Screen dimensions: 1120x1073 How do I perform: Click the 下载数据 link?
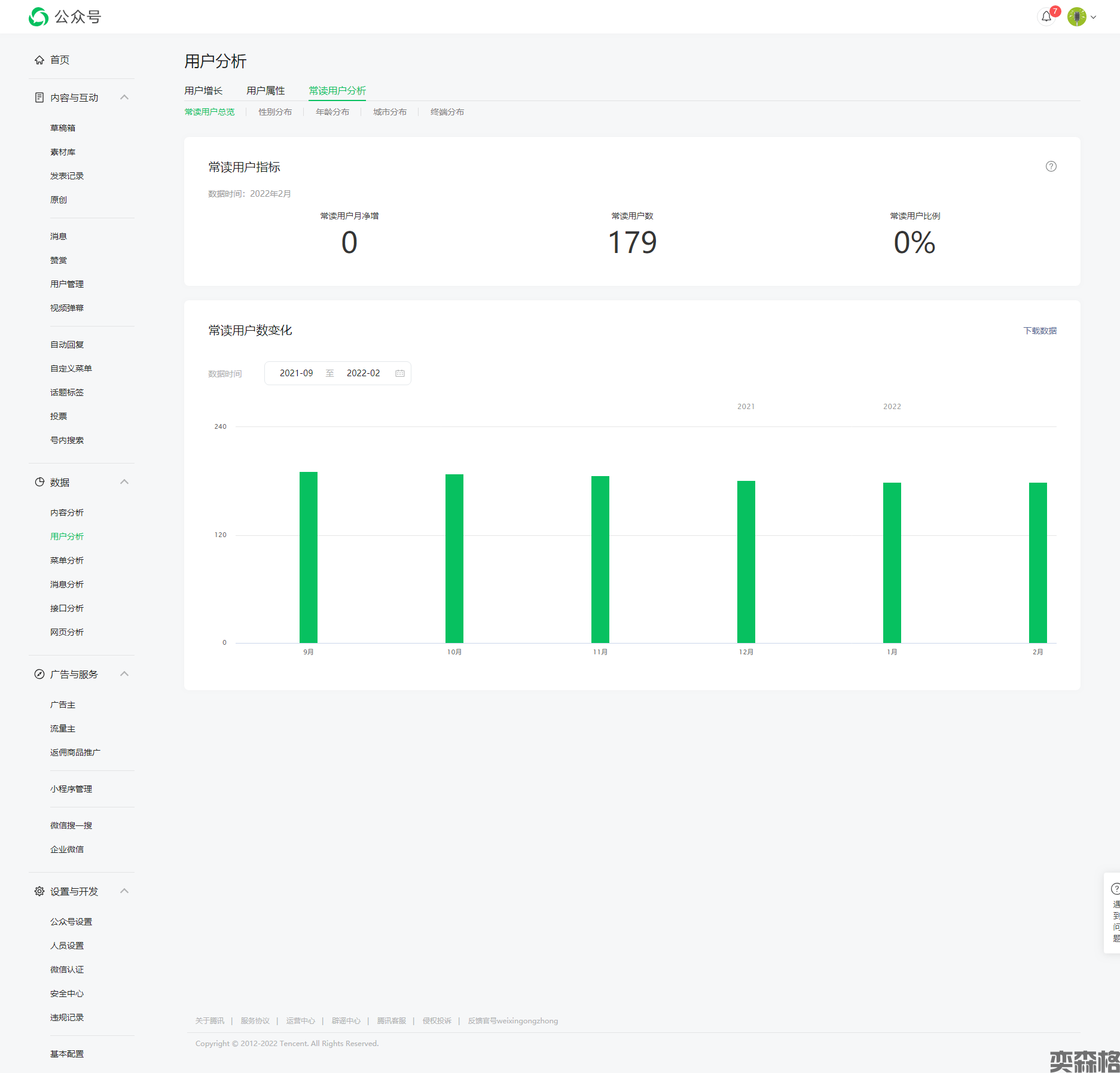[1039, 331]
